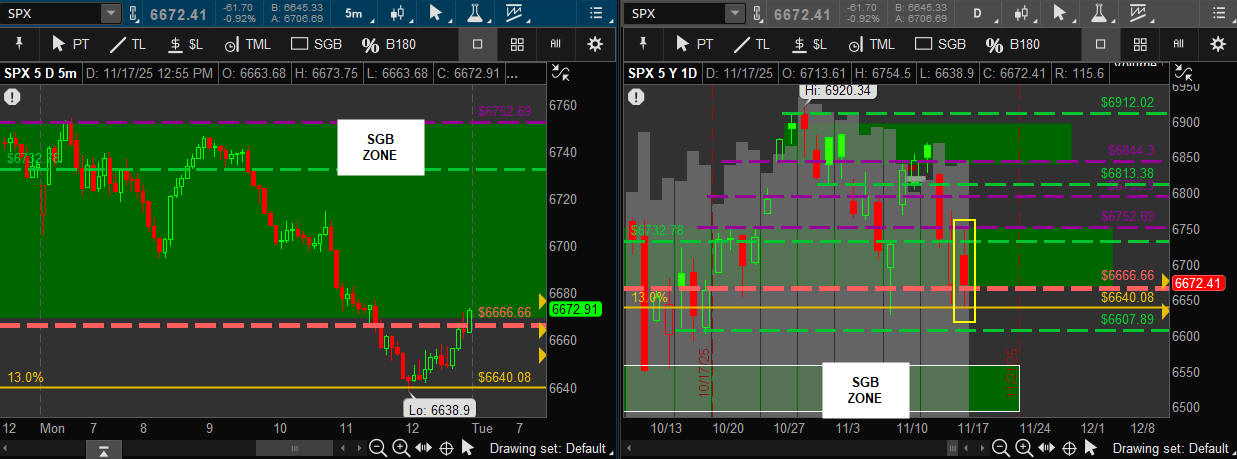The image size is (1237, 459).
Task: Zoom in using the right chart's magnifier plus
Action: point(1024,448)
